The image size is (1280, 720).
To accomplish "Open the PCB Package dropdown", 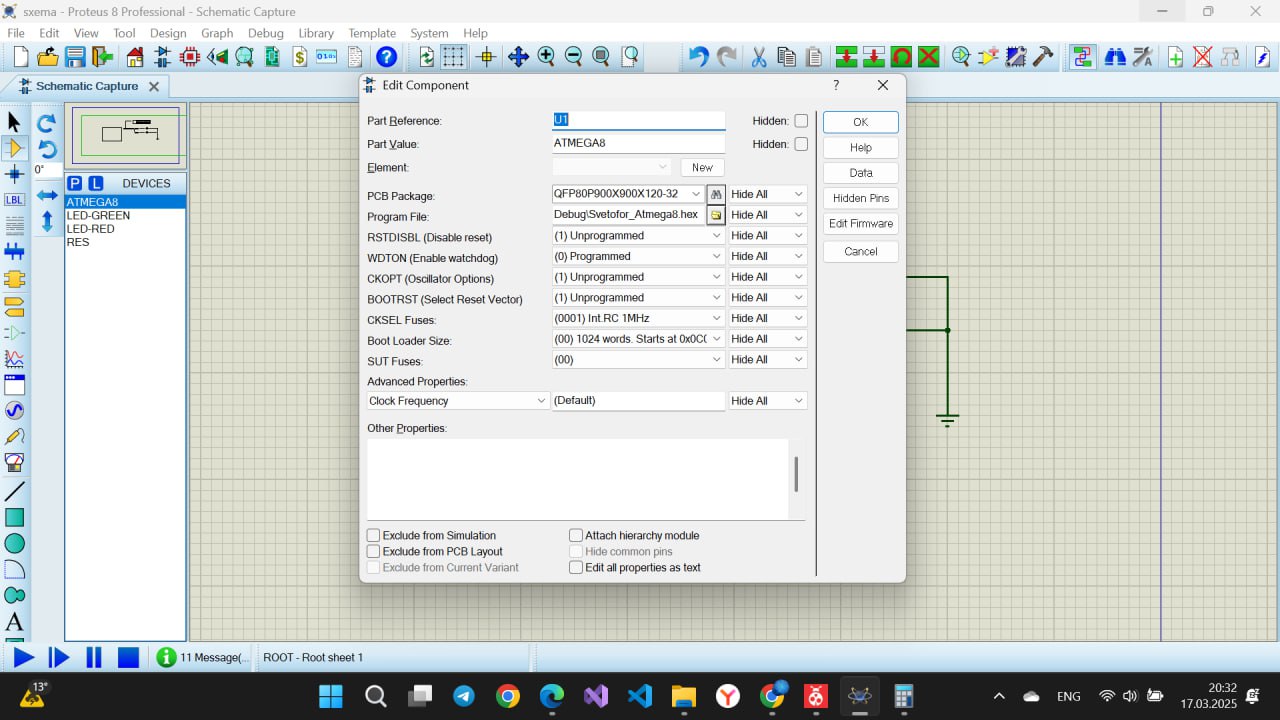I will click(697, 194).
